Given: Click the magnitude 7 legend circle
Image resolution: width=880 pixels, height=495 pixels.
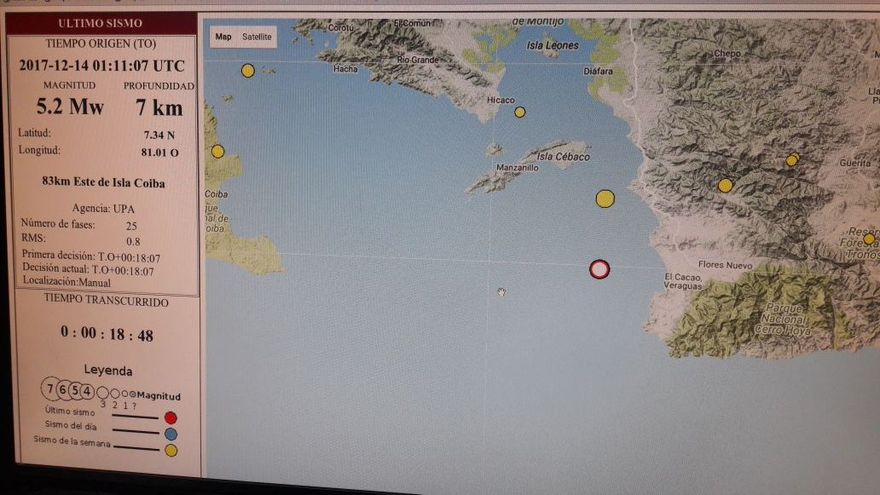Looking at the screenshot, I should 50,390.
